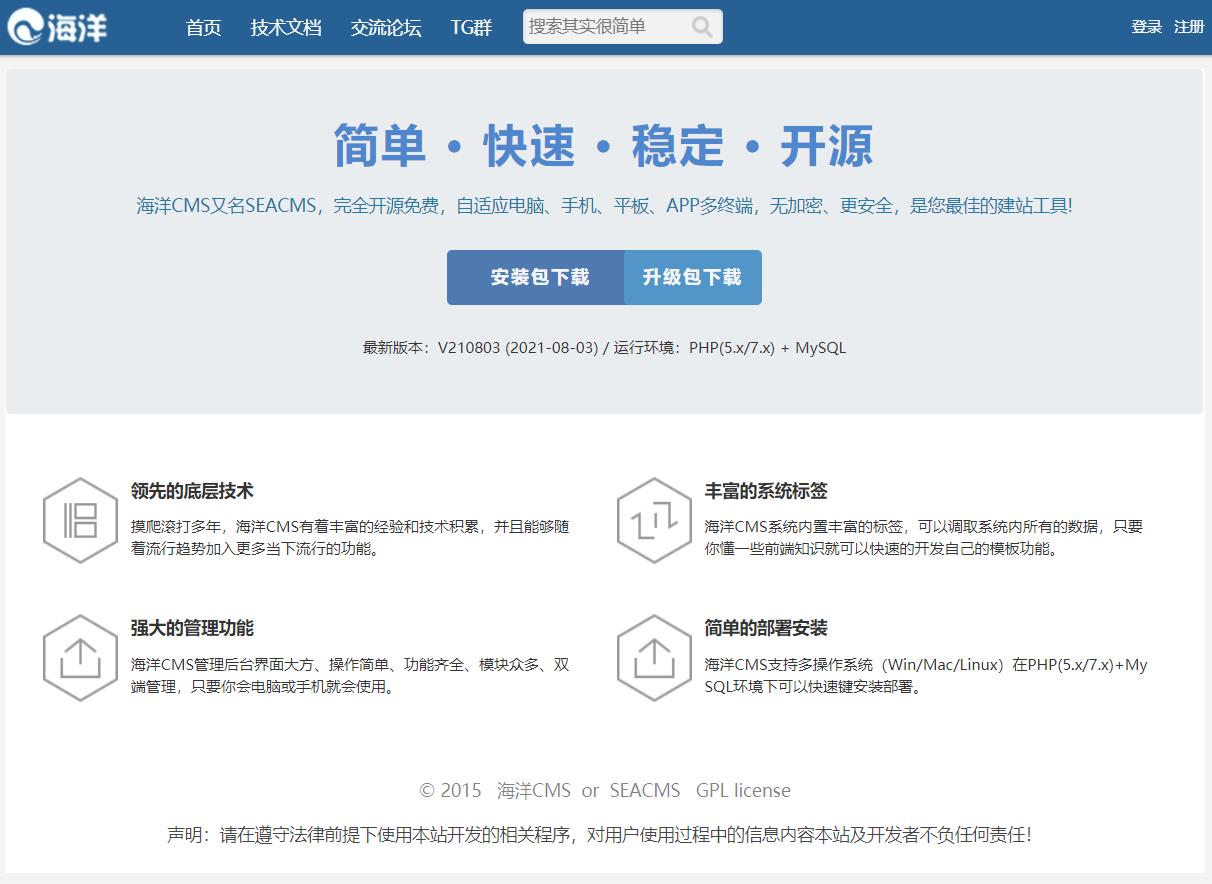Image resolution: width=1212 pixels, height=884 pixels.
Task: Click the description about 系统内置丰富的标签
Action: pyautogui.click(x=924, y=537)
